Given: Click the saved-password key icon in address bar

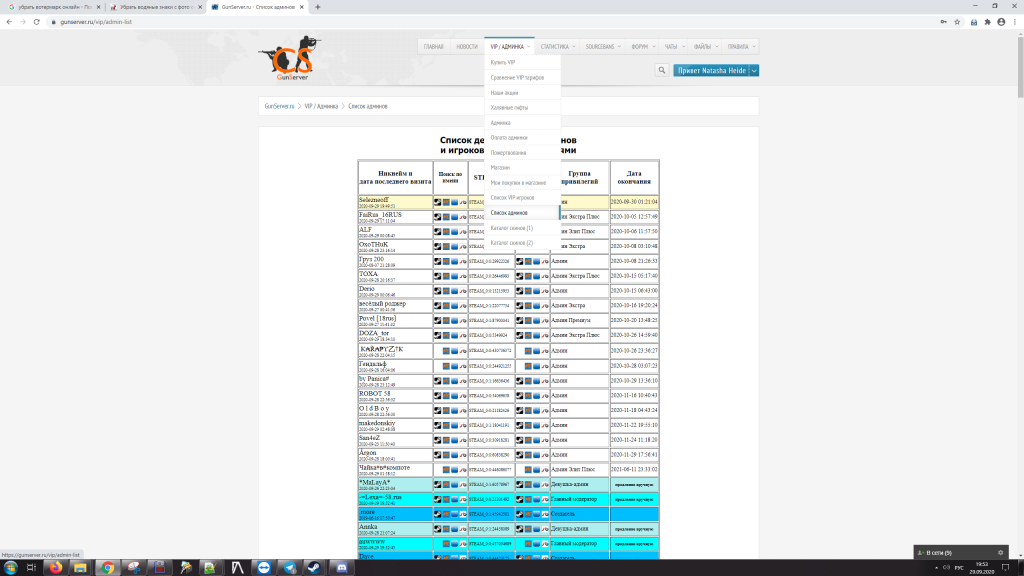Looking at the screenshot, I should pyautogui.click(x=945, y=20).
